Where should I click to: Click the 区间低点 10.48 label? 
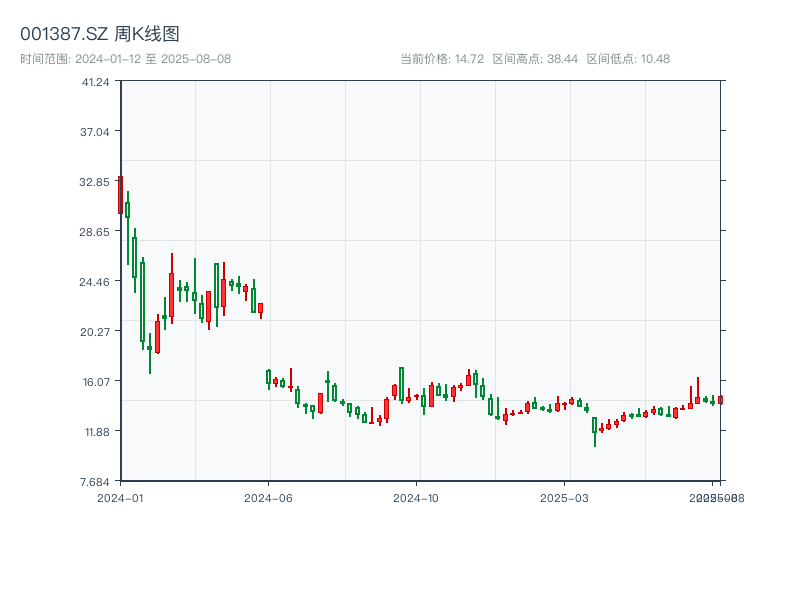pos(628,59)
